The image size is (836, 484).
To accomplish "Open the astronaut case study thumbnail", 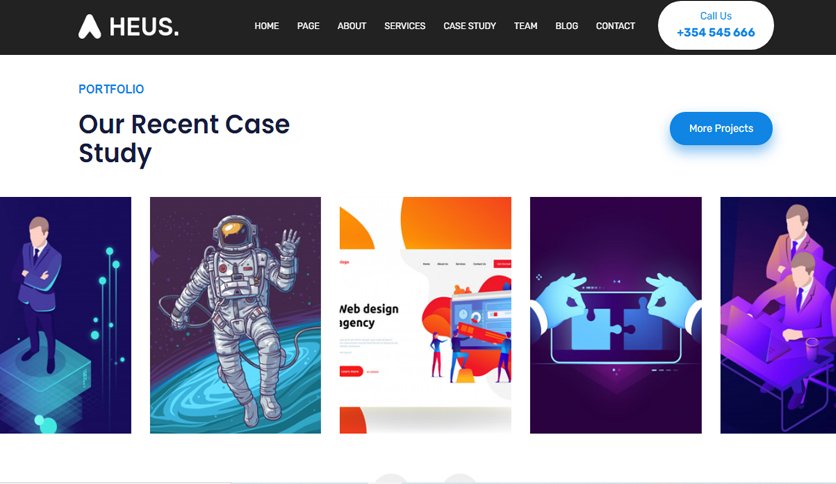I will click(235, 315).
